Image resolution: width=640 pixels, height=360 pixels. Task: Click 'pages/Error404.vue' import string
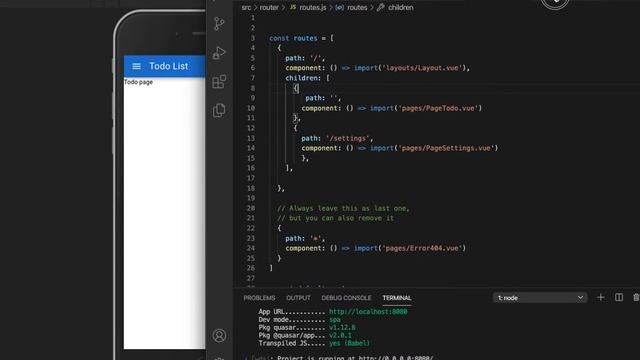coord(422,248)
